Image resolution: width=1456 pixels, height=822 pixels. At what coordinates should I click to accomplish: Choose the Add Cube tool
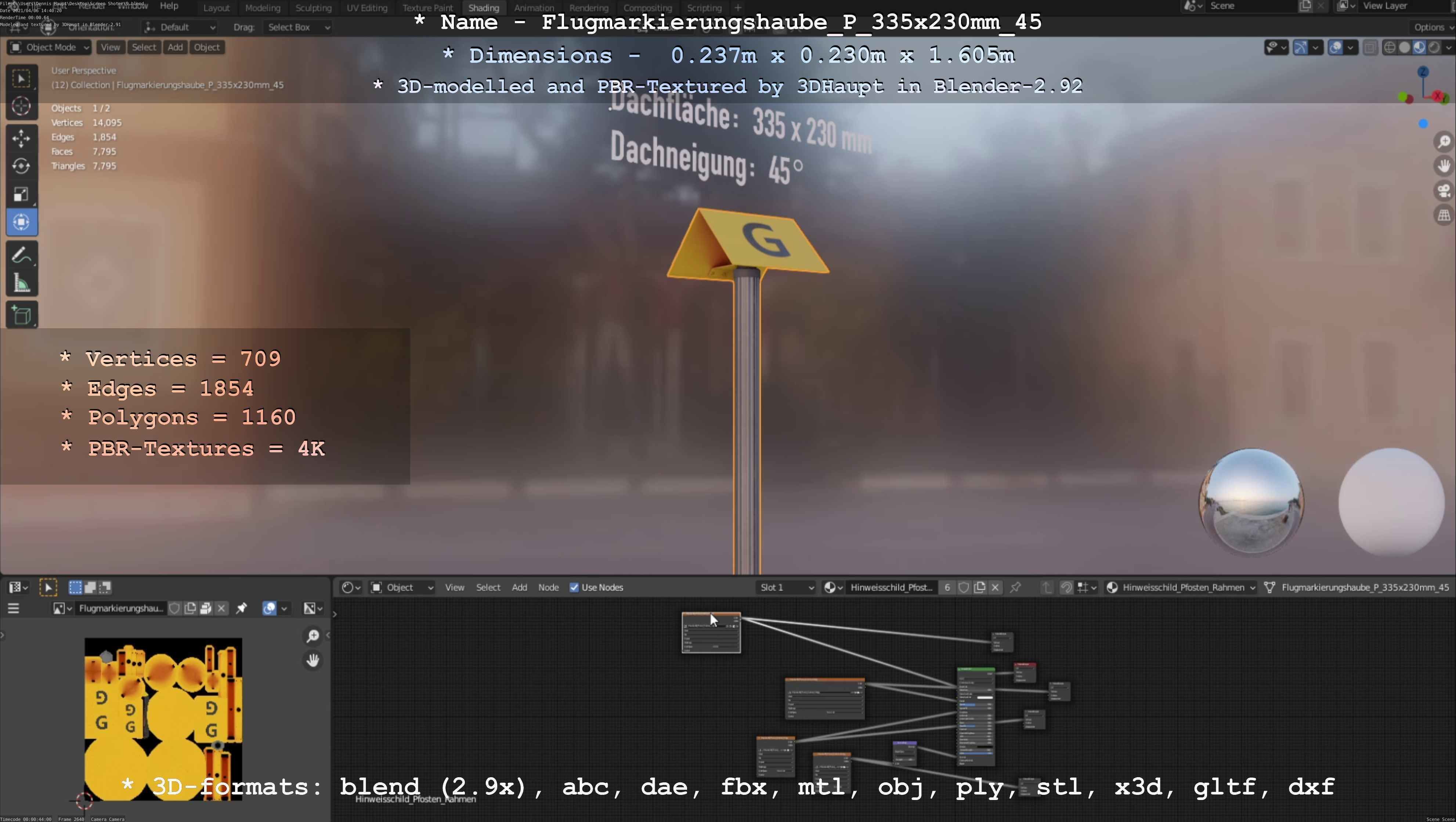[21, 315]
